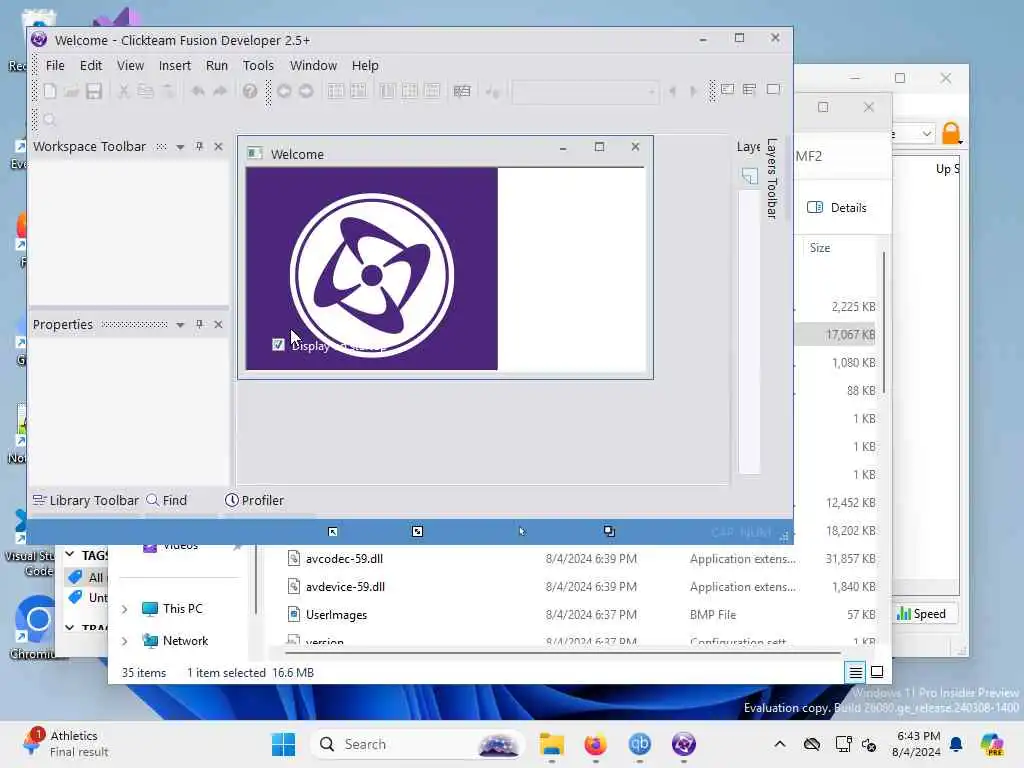Screen dimensions: 1024x768
Task: Click the Cut scissors toolbar icon
Action: [123, 91]
